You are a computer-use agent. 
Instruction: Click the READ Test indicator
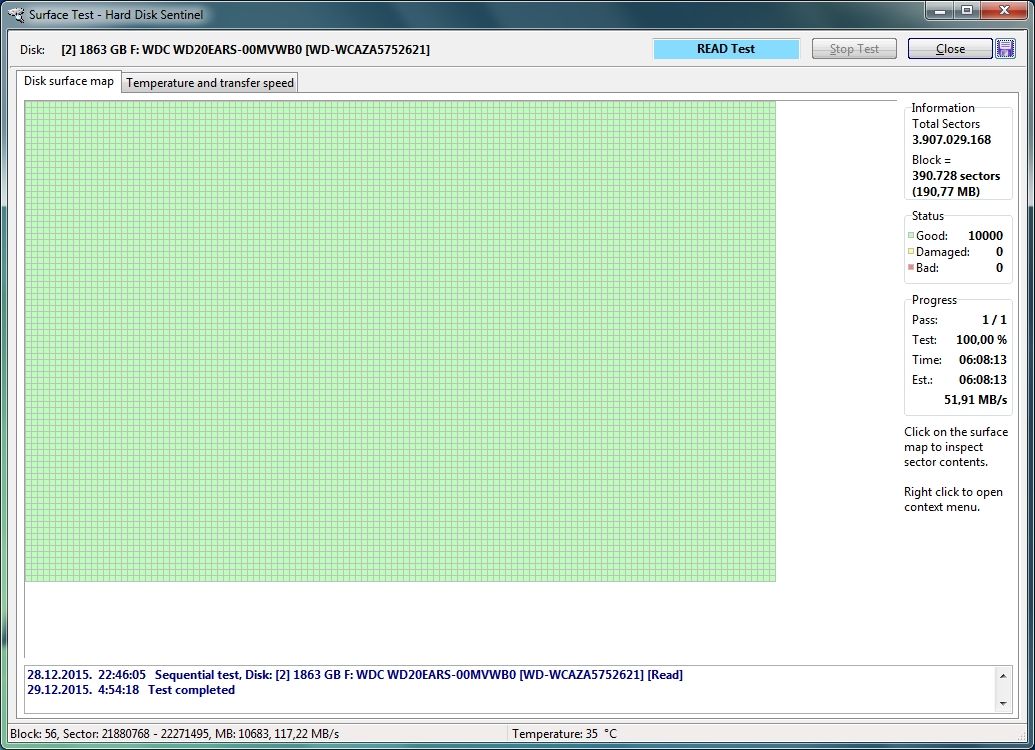pyautogui.click(x=726, y=49)
